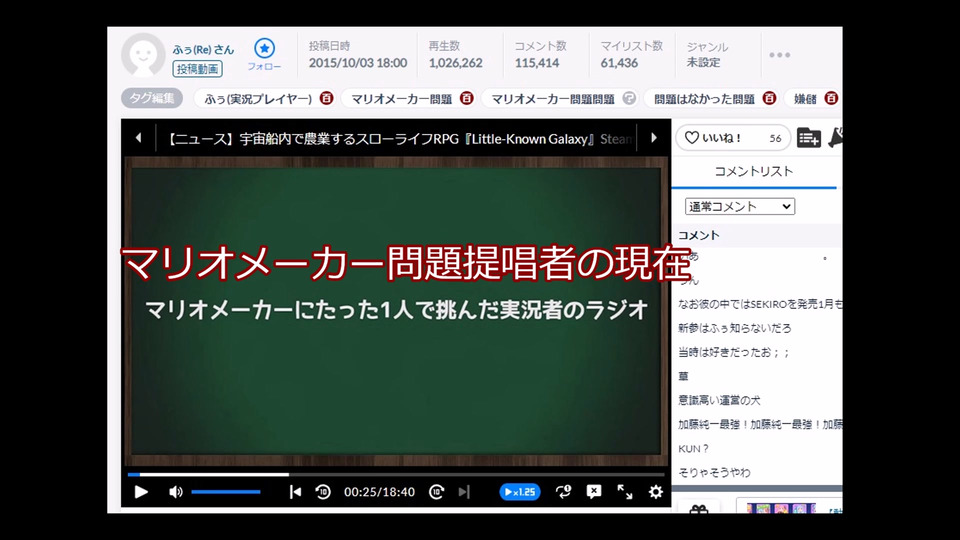
Task: Open the ふぅ(実況プレイヤー) tag
Action: tap(258, 99)
